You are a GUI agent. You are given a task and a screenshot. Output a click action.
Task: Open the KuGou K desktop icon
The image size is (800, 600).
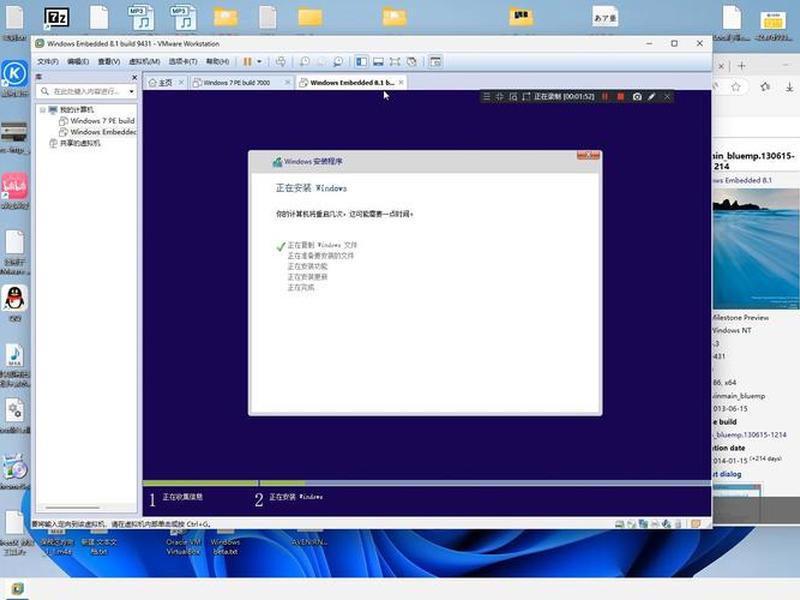pos(14,74)
